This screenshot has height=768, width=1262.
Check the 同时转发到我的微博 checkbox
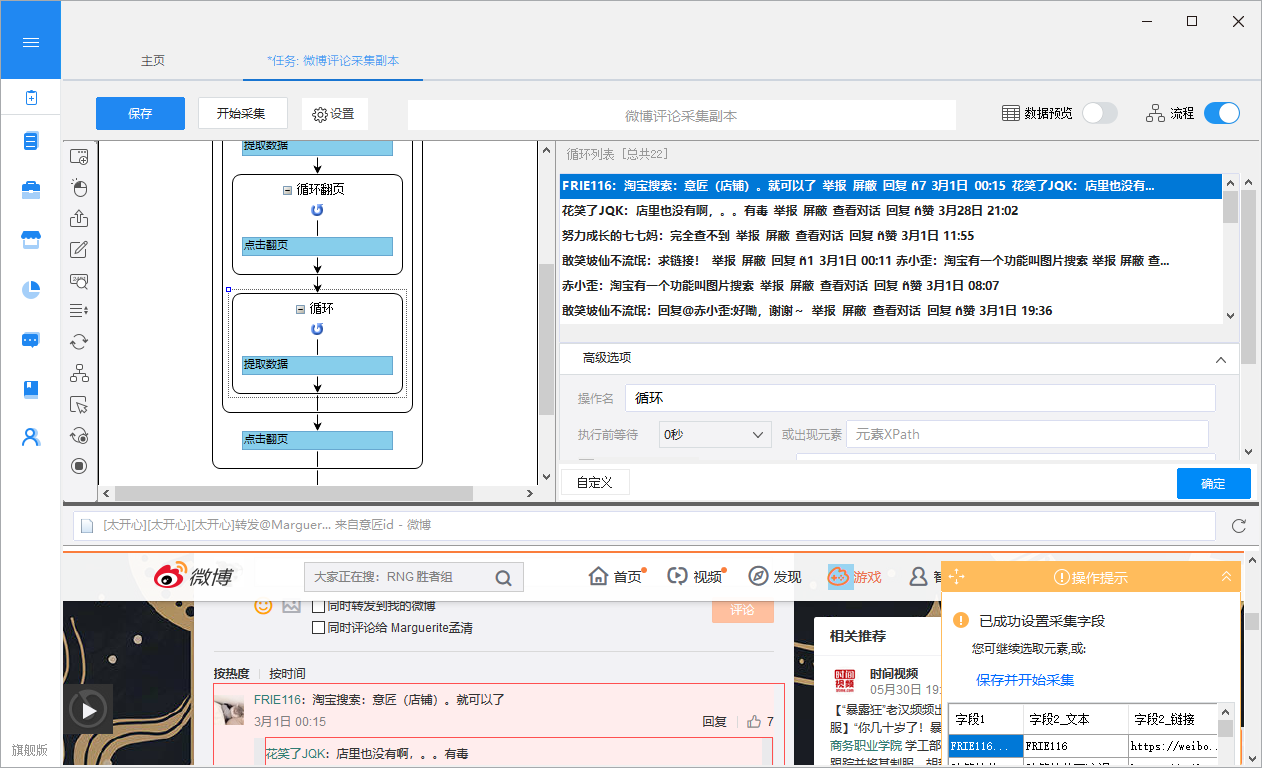click(319, 606)
